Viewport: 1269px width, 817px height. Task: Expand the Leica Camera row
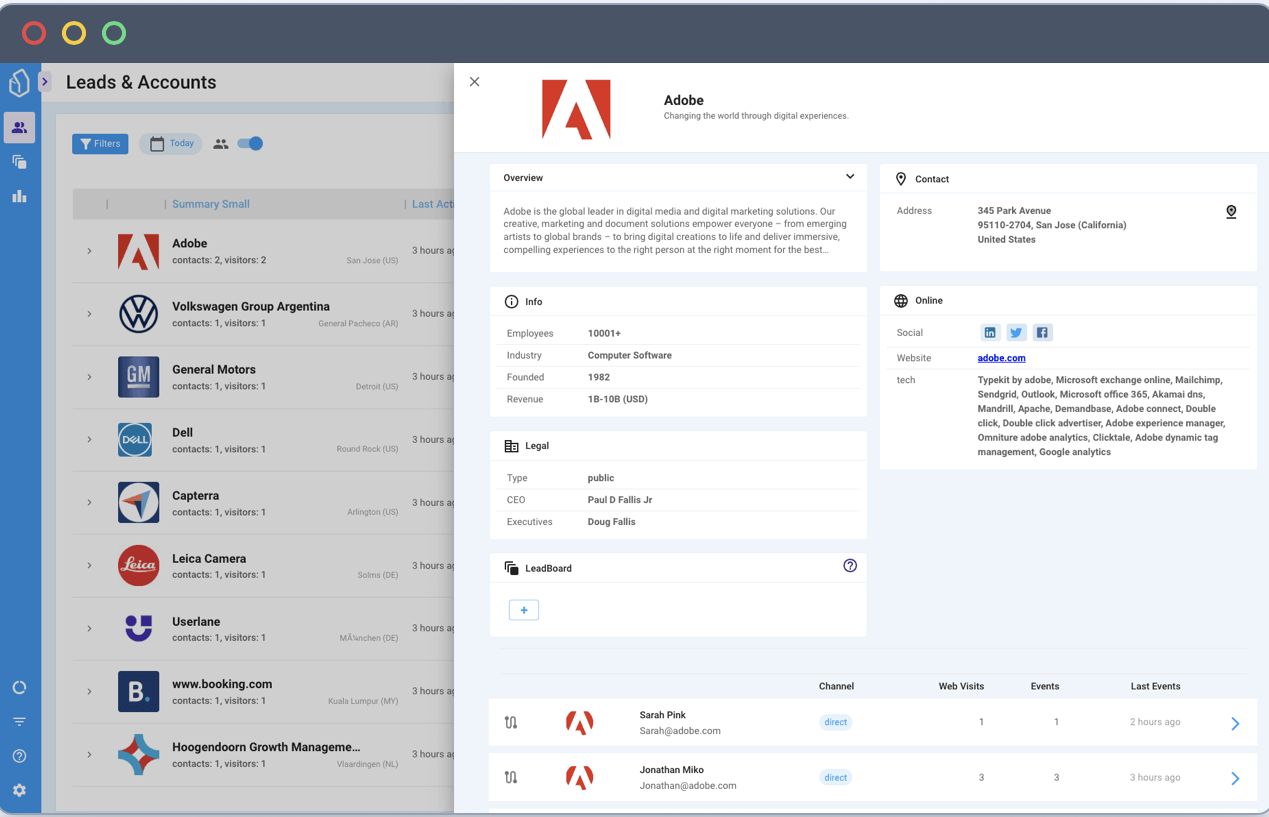89,566
